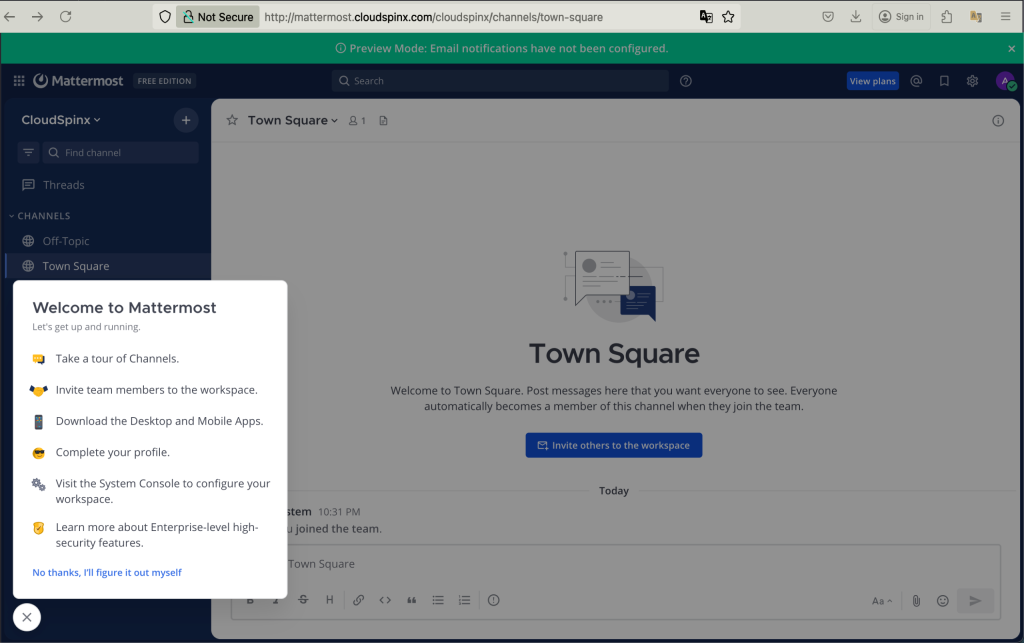The width and height of the screenshot is (1024, 643).
Task: Click the Invite others to the workspace button
Action: point(613,445)
